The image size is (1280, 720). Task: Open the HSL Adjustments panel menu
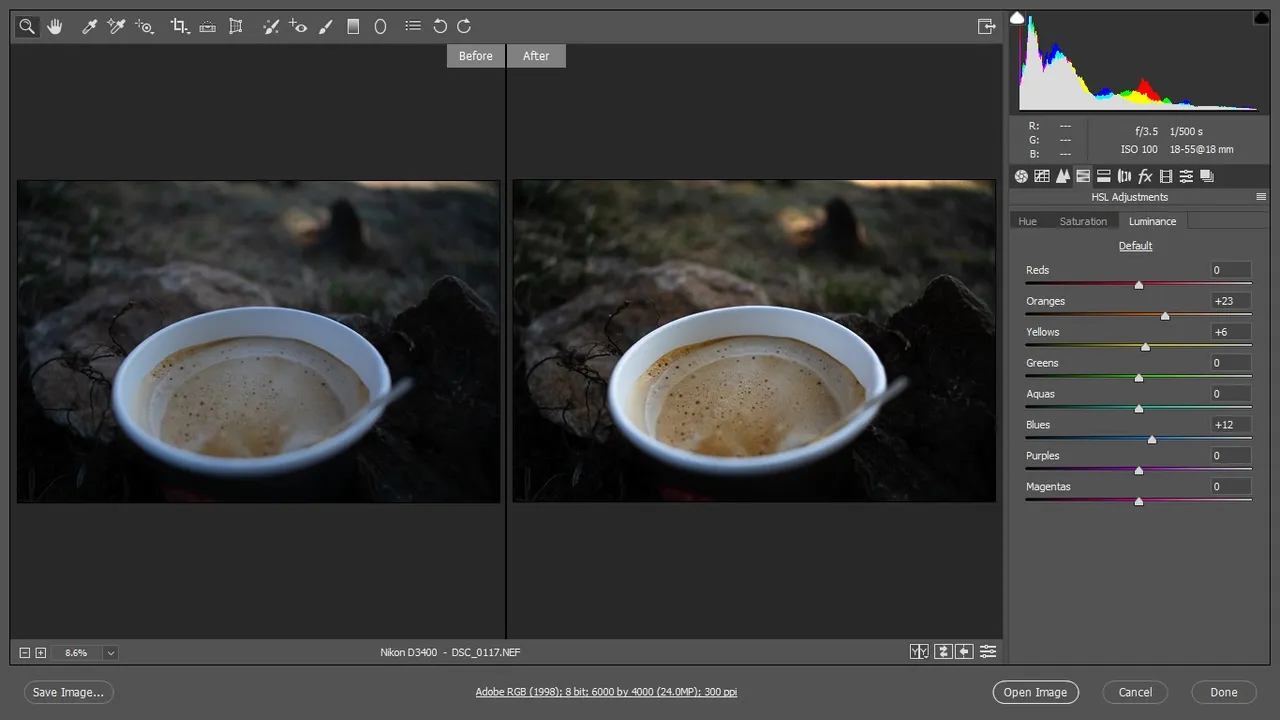(1261, 197)
